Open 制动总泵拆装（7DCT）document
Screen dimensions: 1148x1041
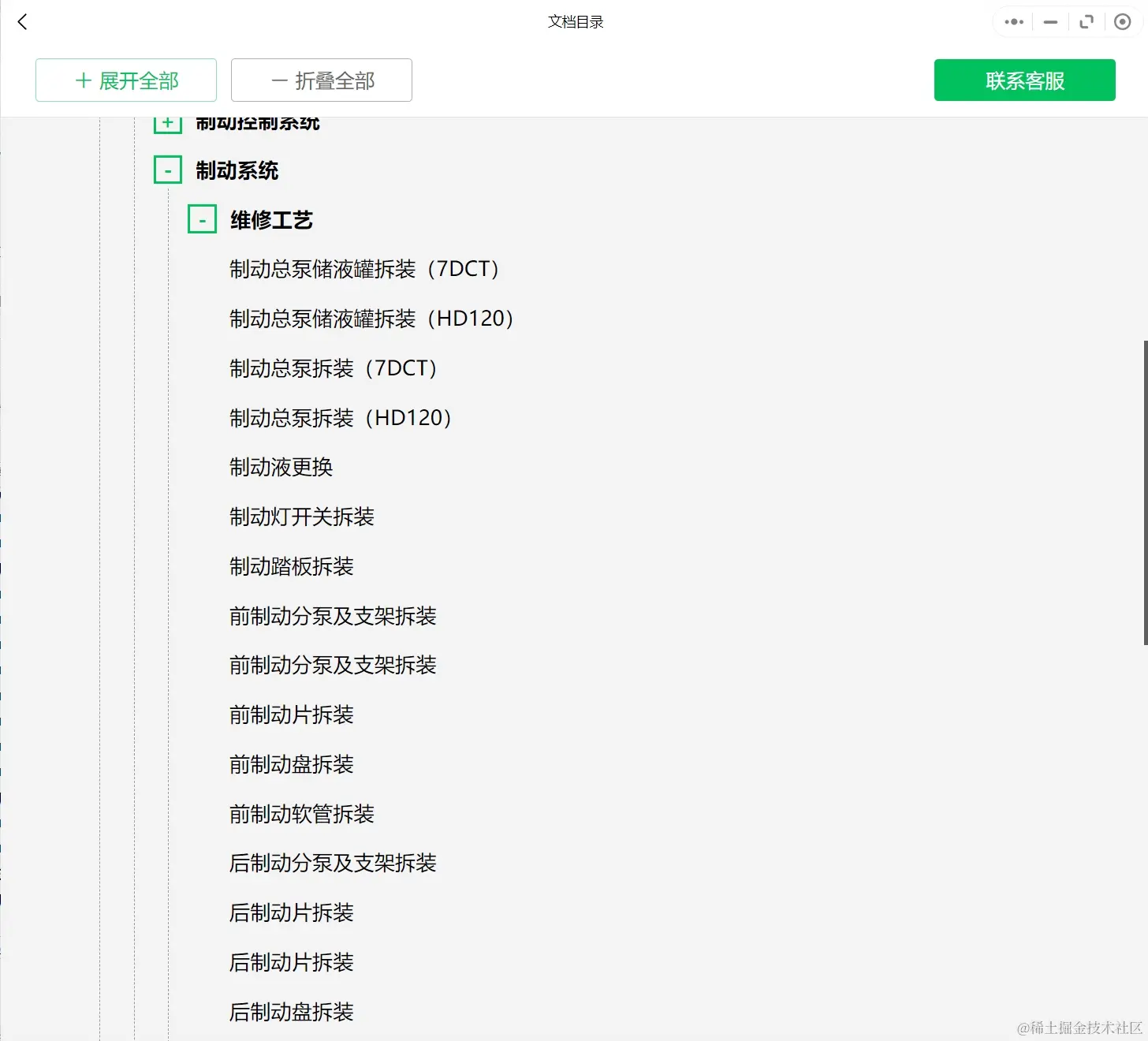(333, 368)
